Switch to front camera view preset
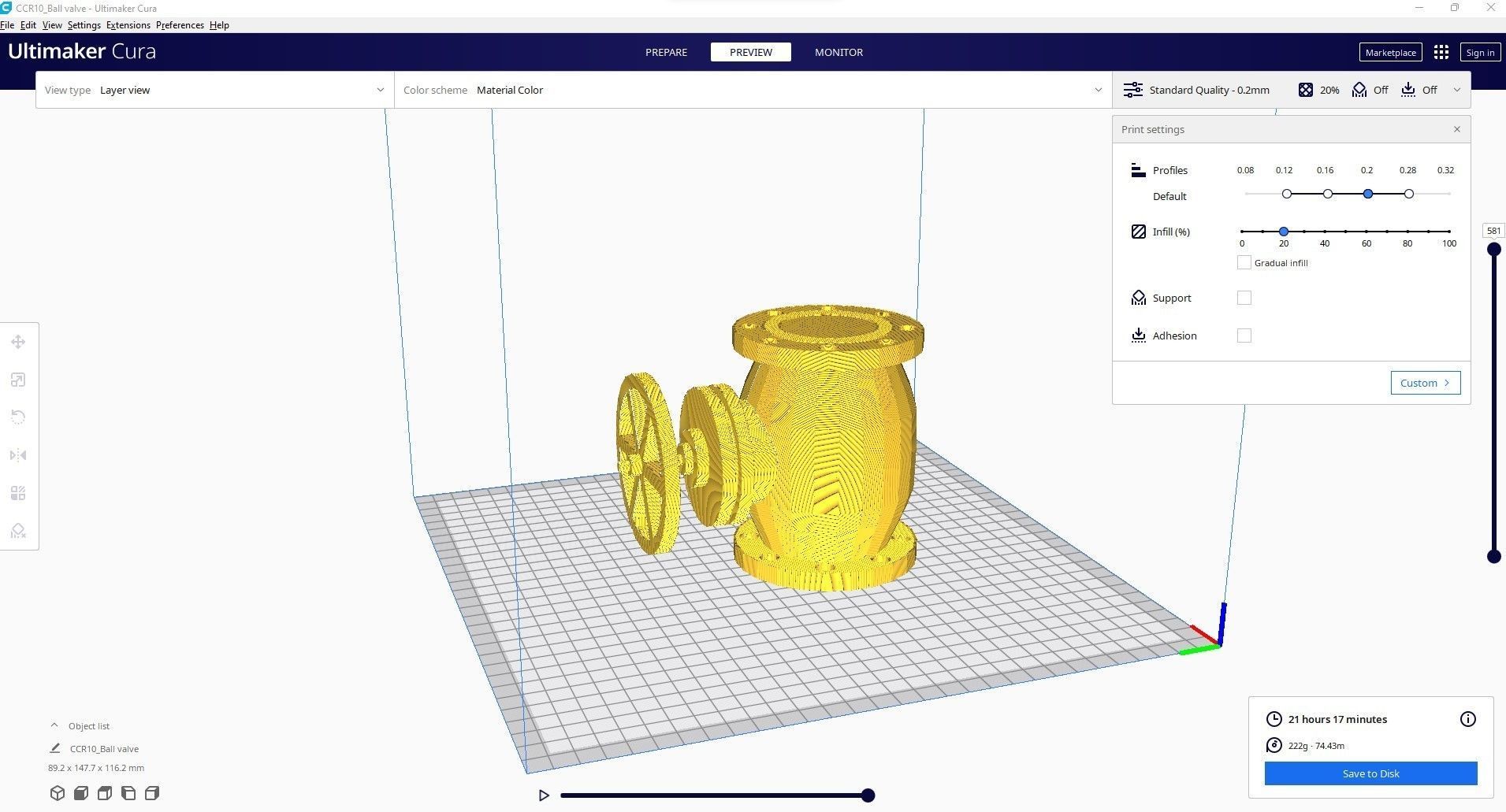The width and height of the screenshot is (1506, 812). point(80,793)
